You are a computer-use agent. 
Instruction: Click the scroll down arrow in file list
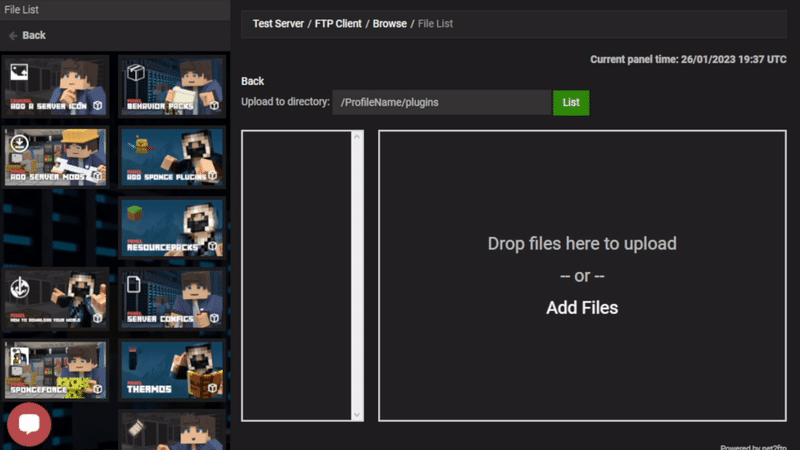[x=357, y=414]
